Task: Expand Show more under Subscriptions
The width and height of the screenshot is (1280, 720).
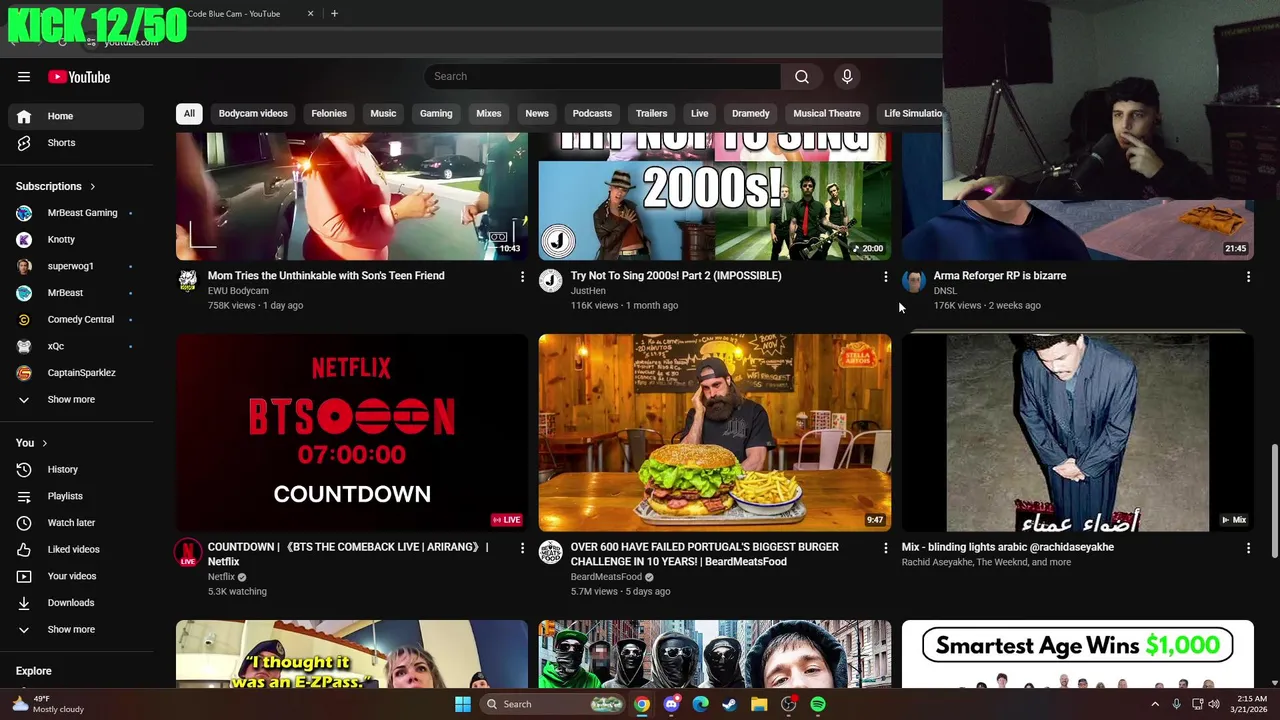Action: point(76,400)
